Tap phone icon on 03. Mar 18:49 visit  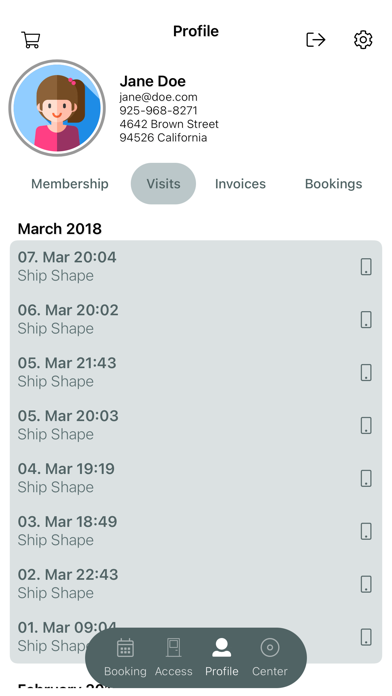366,531
